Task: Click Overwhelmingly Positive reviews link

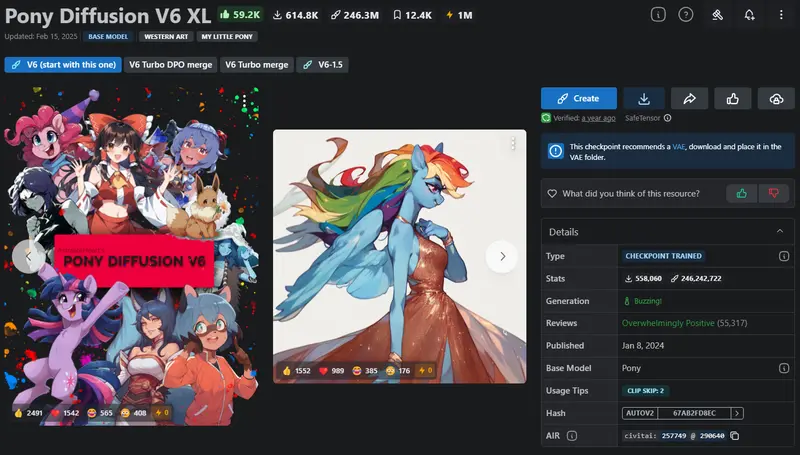Action: (668, 323)
